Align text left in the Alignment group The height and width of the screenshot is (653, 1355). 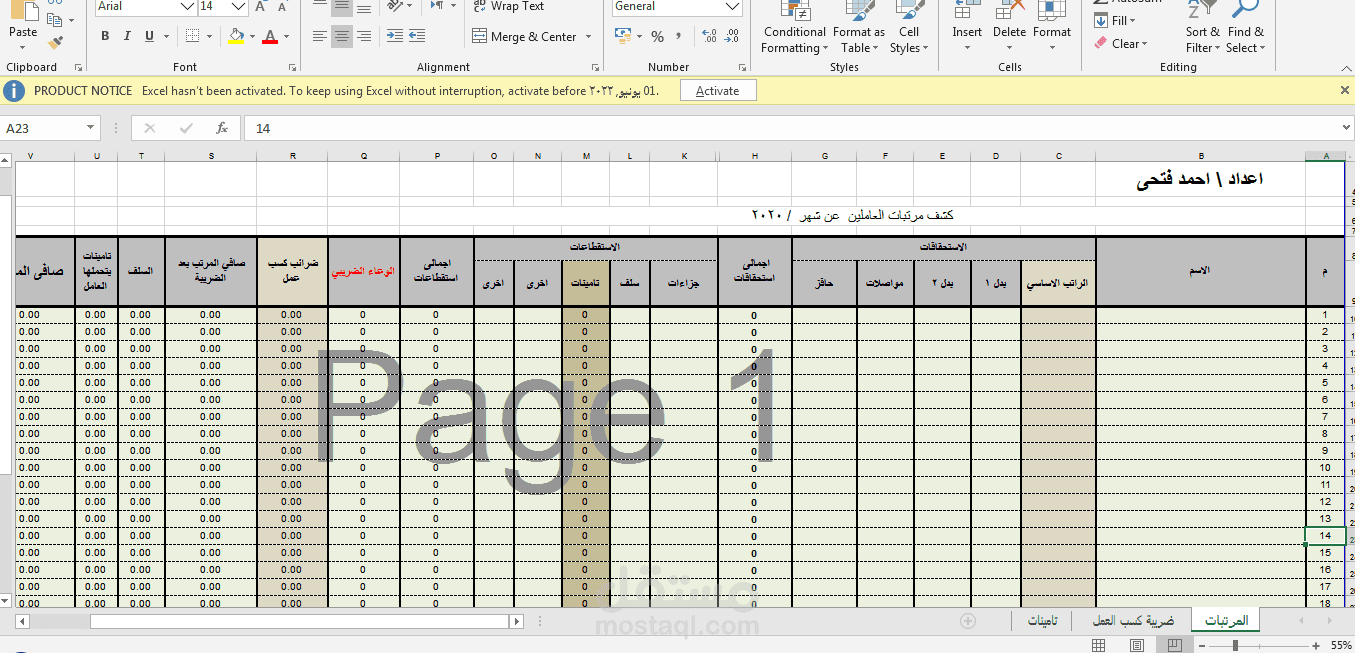pyautogui.click(x=320, y=37)
